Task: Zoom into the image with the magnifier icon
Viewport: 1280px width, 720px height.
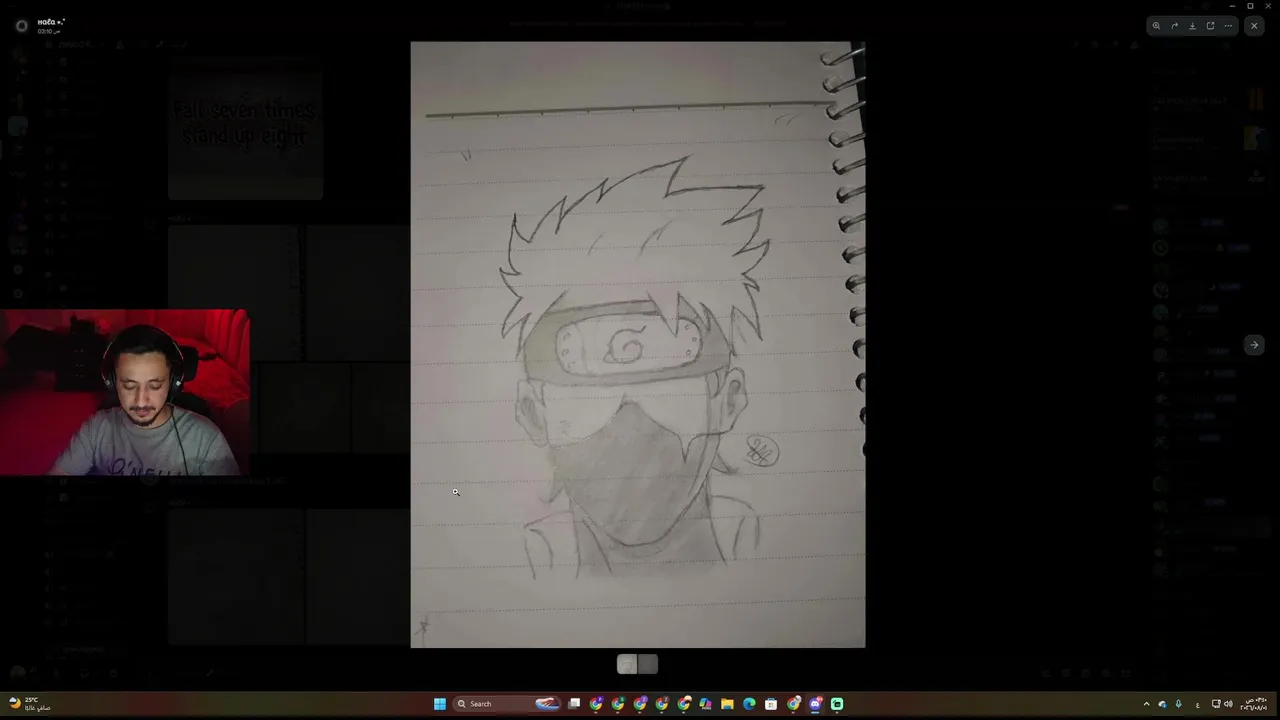Action: pyautogui.click(x=1156, y=26)
